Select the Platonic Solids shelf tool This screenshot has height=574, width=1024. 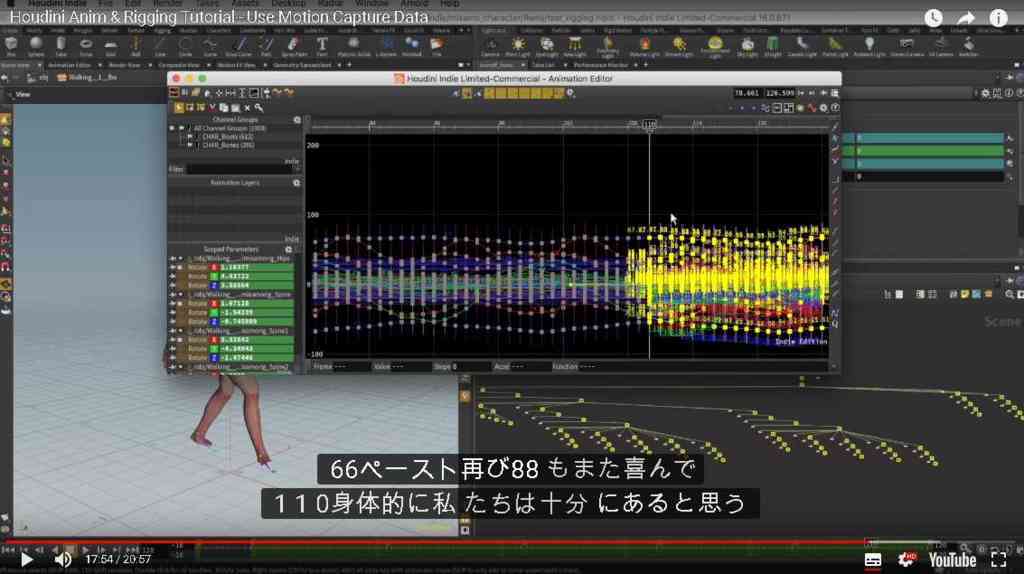pyautogui.click(x=353, y=46)
